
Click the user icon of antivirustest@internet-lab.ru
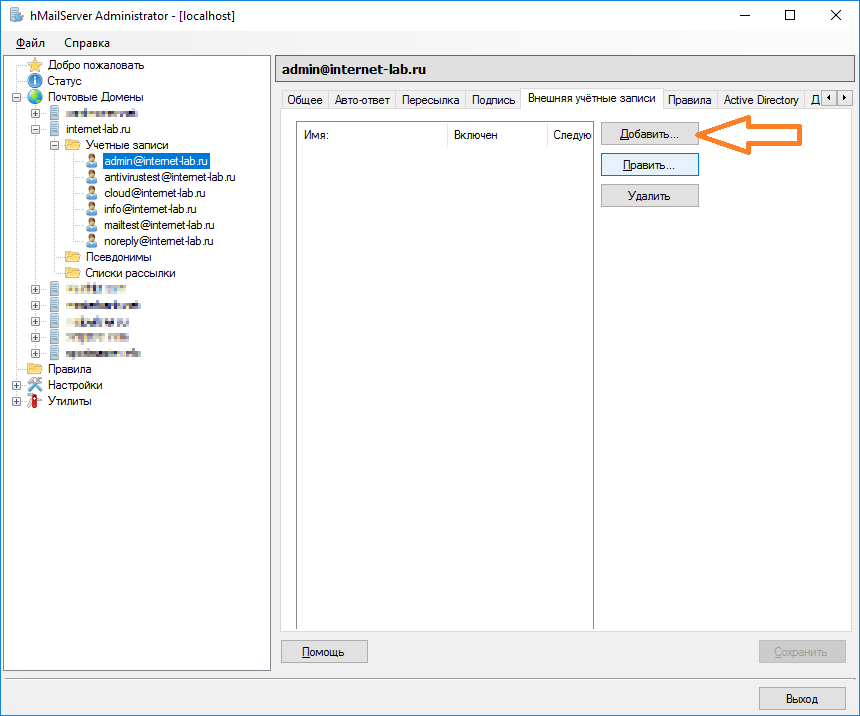coord(92,177)
